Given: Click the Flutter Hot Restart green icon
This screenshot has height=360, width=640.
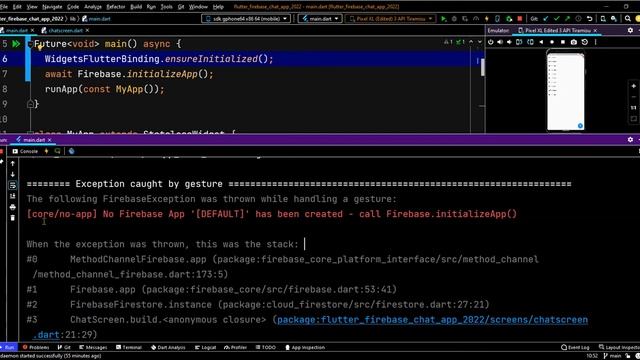Looking at the screenshot, I should (509, 19).
